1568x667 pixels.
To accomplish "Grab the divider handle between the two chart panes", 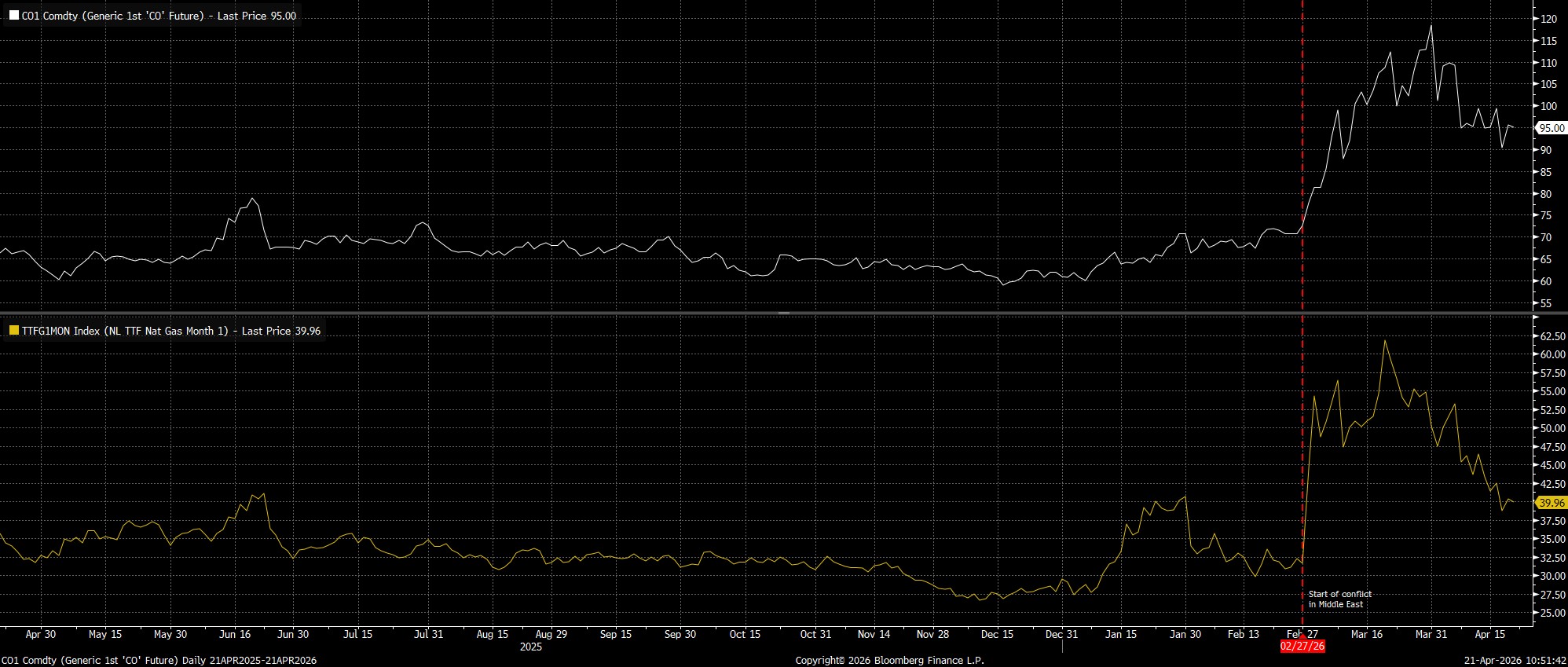I will tap(783, 313).
